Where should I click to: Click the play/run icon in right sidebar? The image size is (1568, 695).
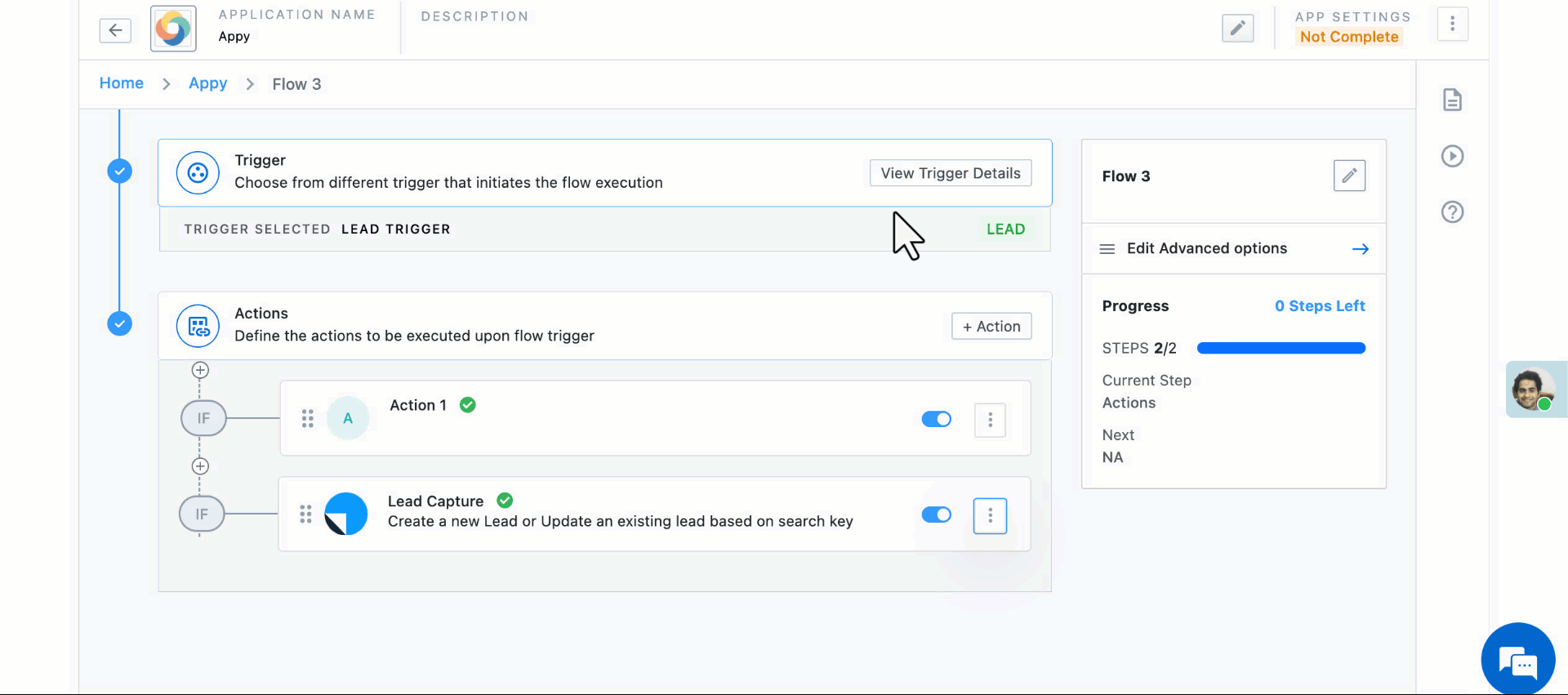1452,156
